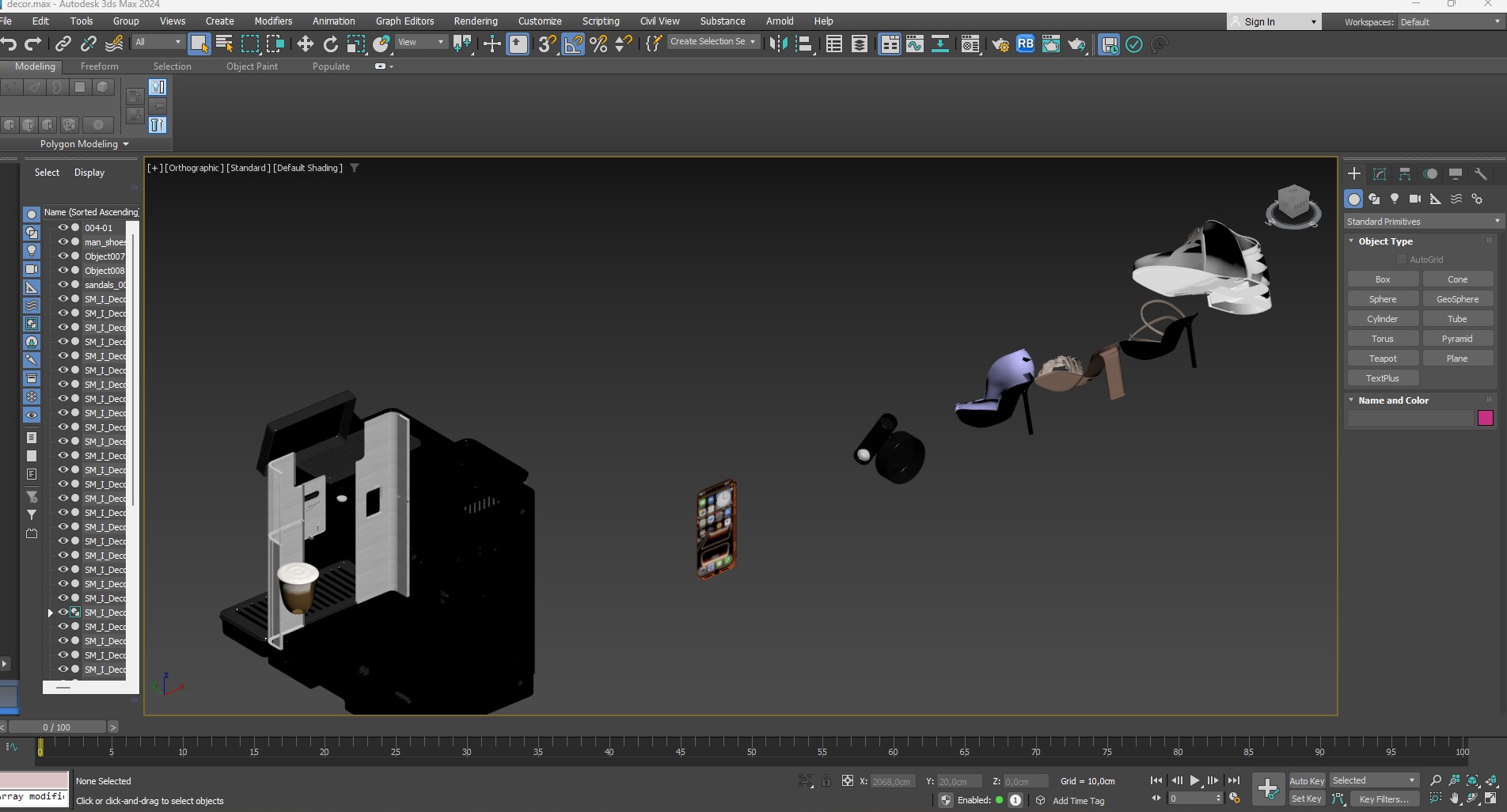The height and width of the screenshot is (812, 1507).
Task: Click the Play Animation button
Action: coord(1194,780)
